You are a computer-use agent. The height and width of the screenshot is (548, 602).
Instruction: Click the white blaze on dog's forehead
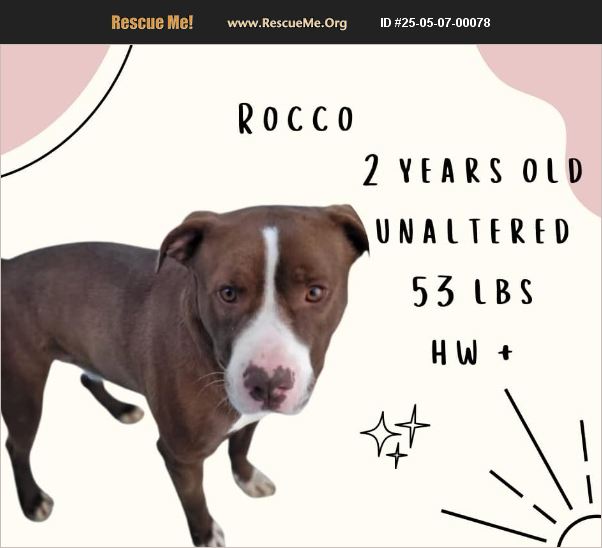tap(270, 265)
